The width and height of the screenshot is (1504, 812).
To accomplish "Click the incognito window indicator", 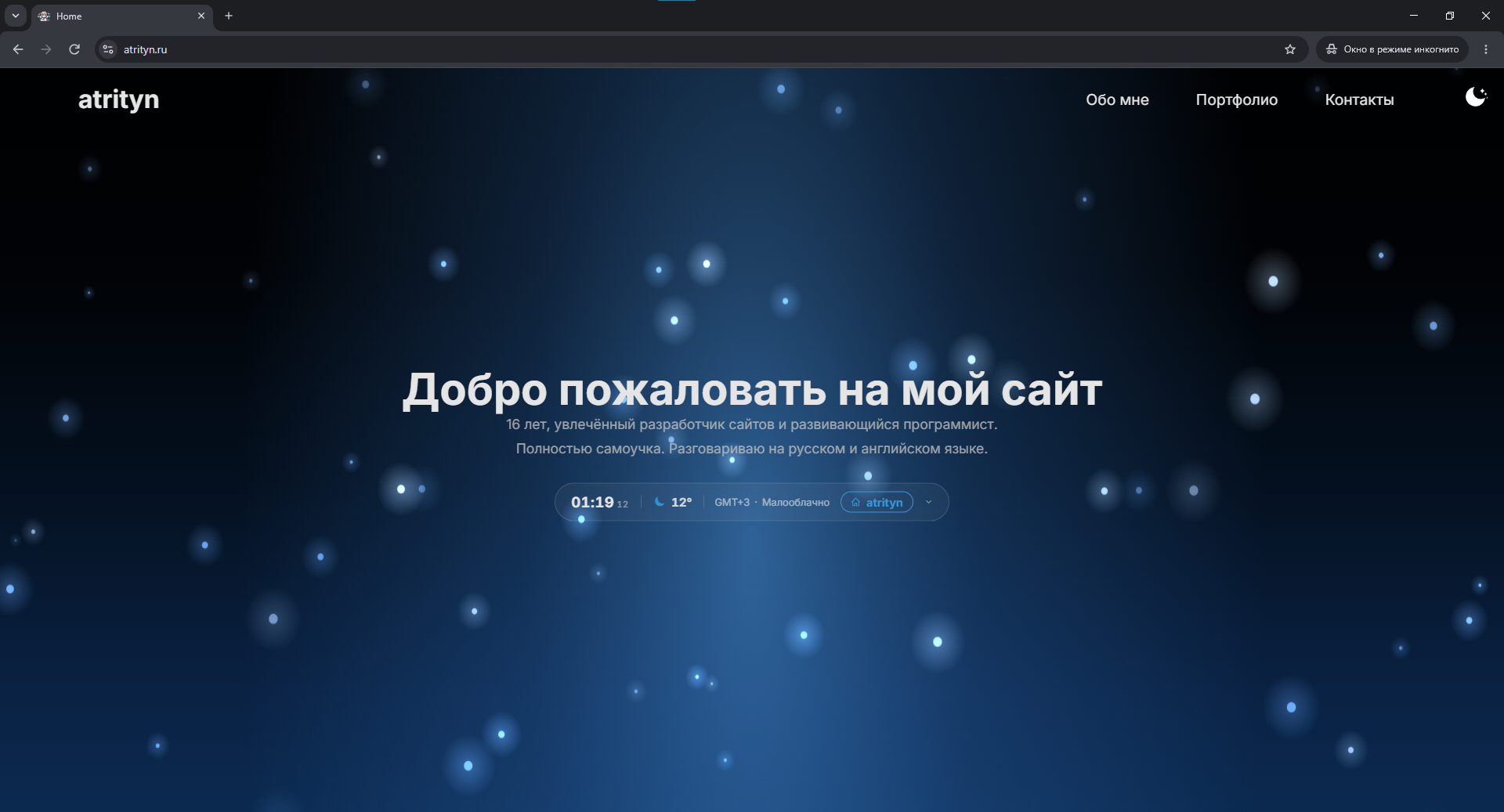I will [x=1392, y=49].
